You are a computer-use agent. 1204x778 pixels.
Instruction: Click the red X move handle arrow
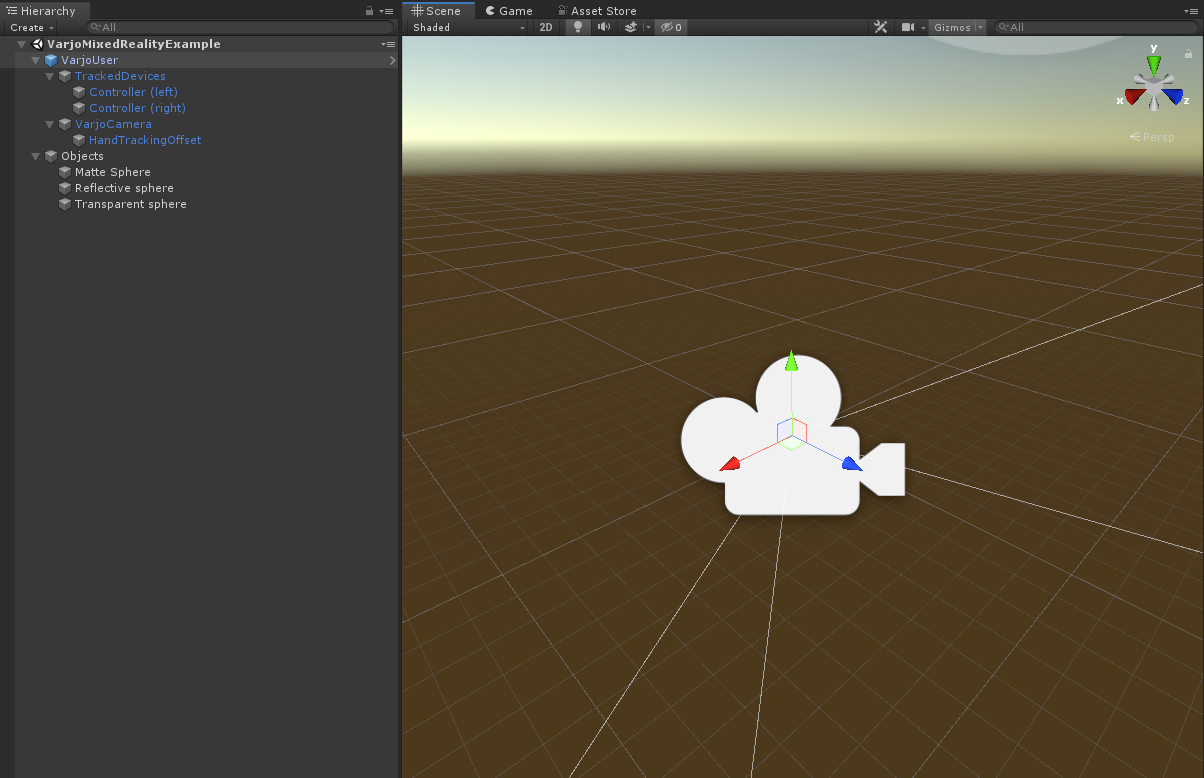tap(730, 464)
